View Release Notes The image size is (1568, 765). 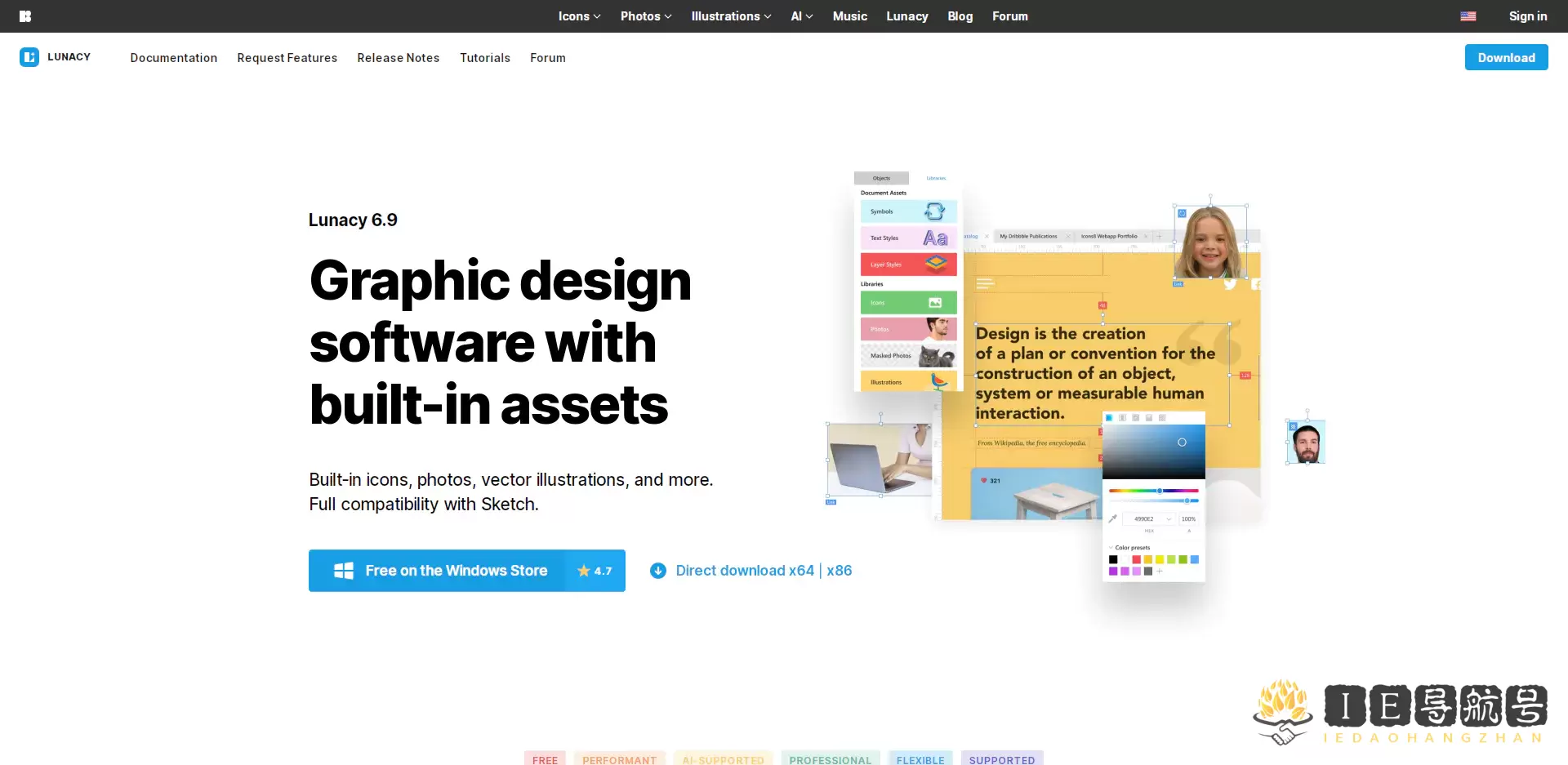[x=399, y=58]
